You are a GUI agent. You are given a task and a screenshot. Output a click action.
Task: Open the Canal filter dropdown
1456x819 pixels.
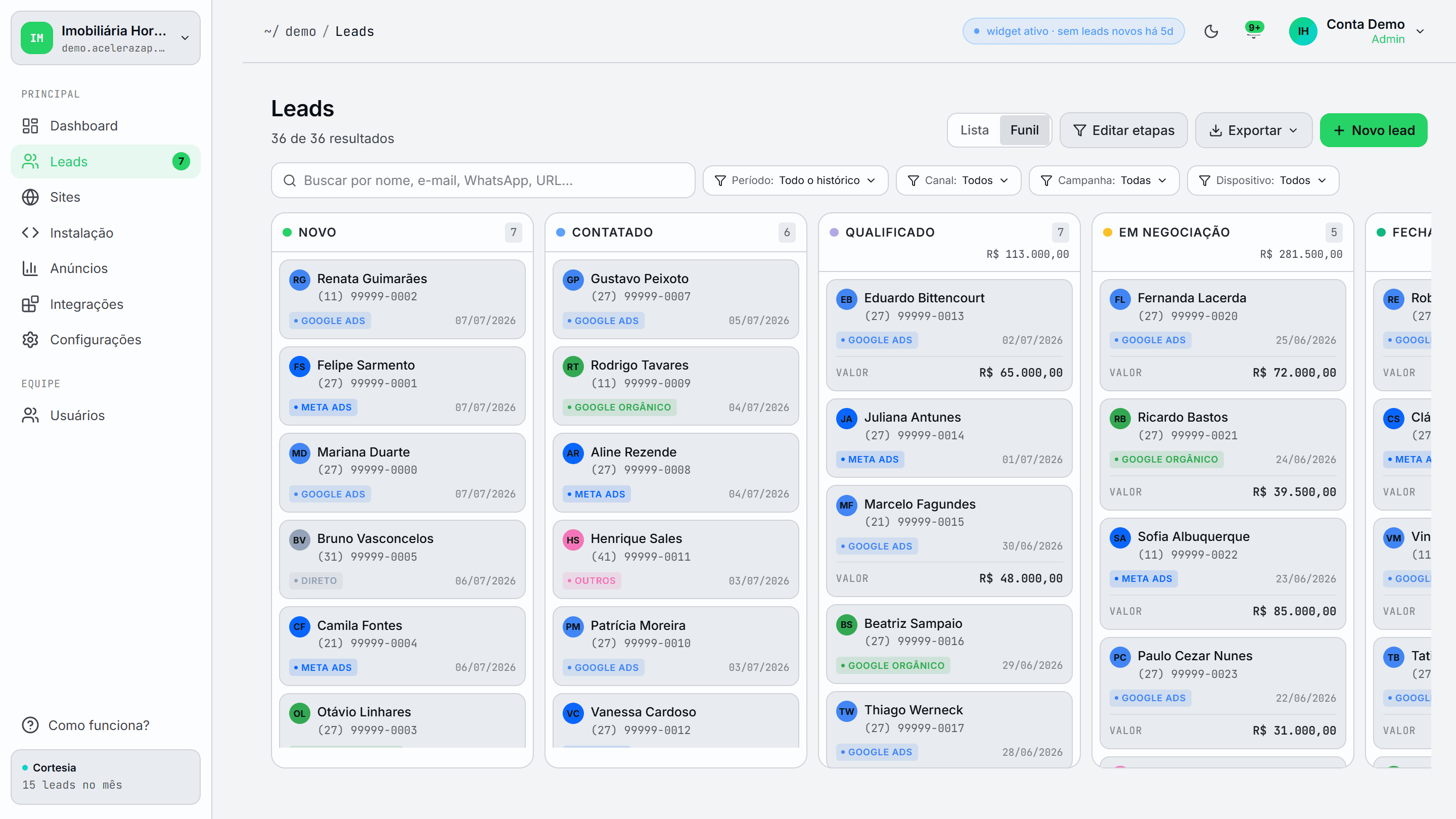point(958,180)
